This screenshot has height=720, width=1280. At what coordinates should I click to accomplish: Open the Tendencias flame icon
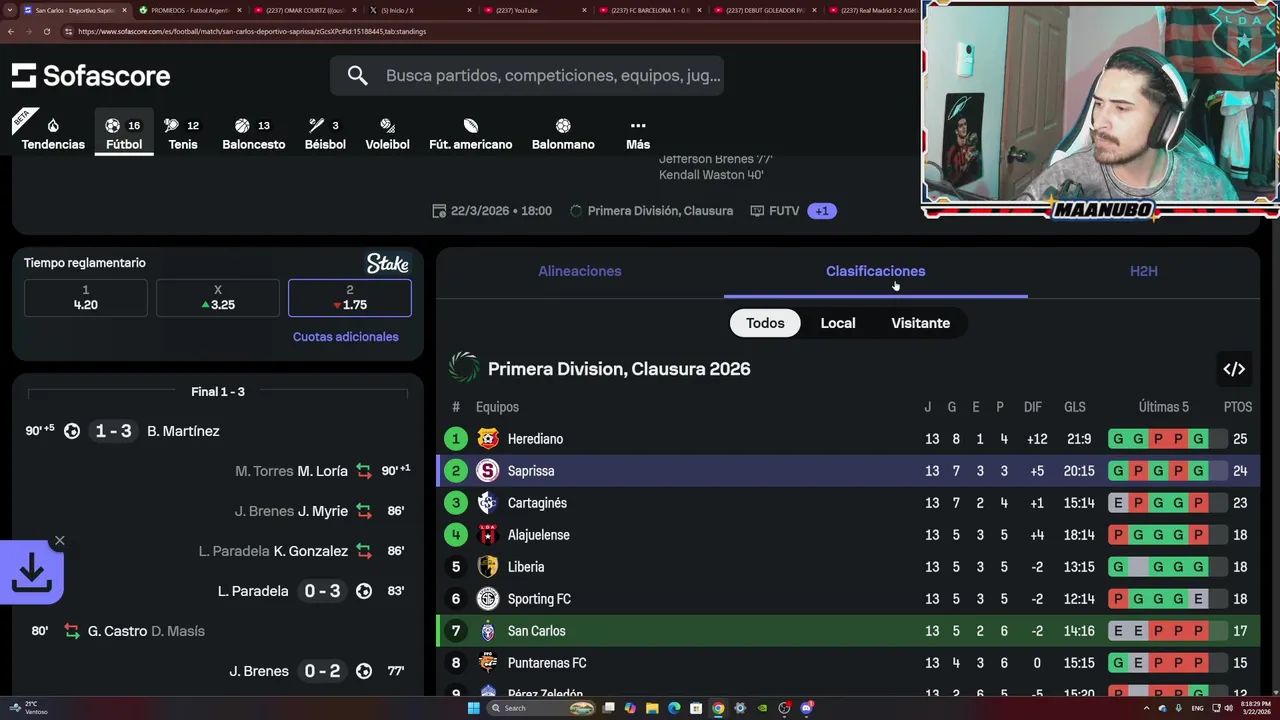click(53, 126)
